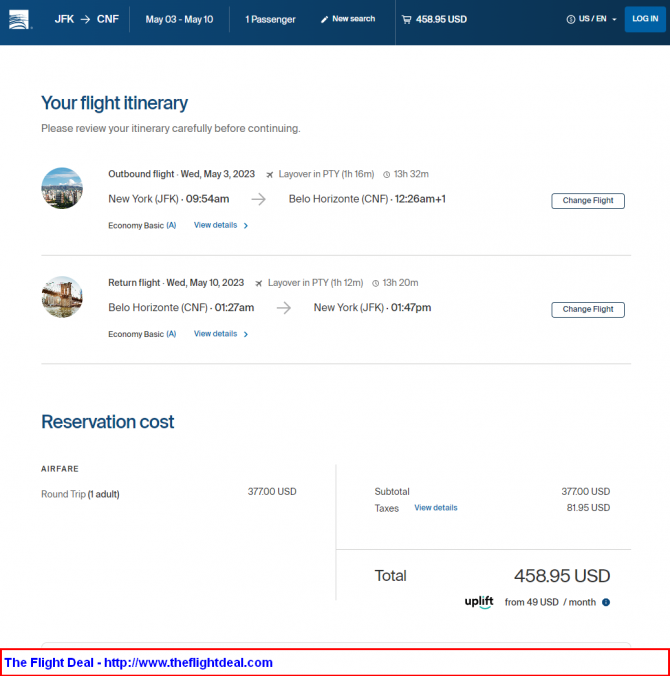Click the New York city thumbnail image

pyautogui.click(x=62, y=188)
